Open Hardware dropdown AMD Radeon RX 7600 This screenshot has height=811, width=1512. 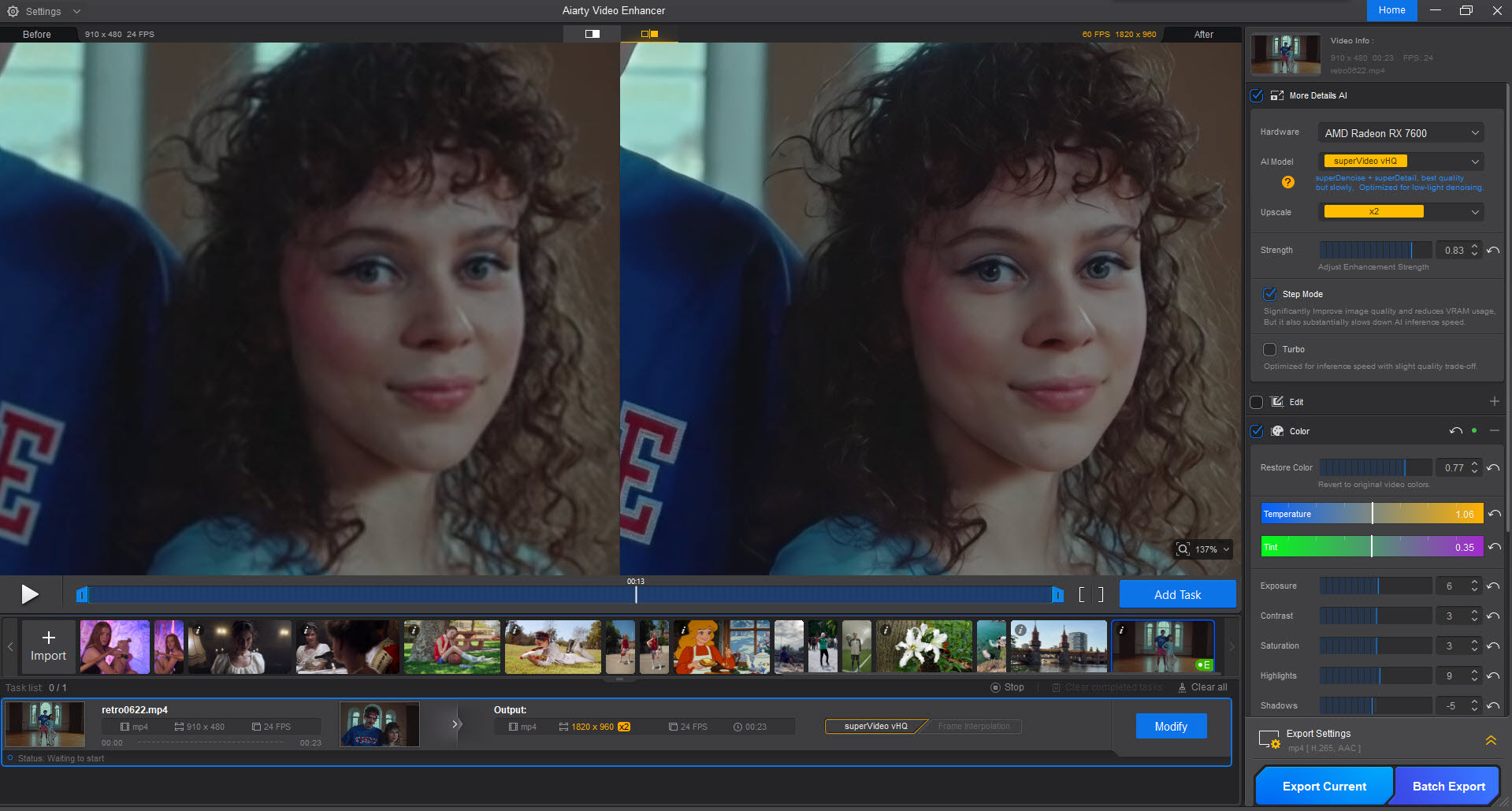click(x=1401, y=133)
